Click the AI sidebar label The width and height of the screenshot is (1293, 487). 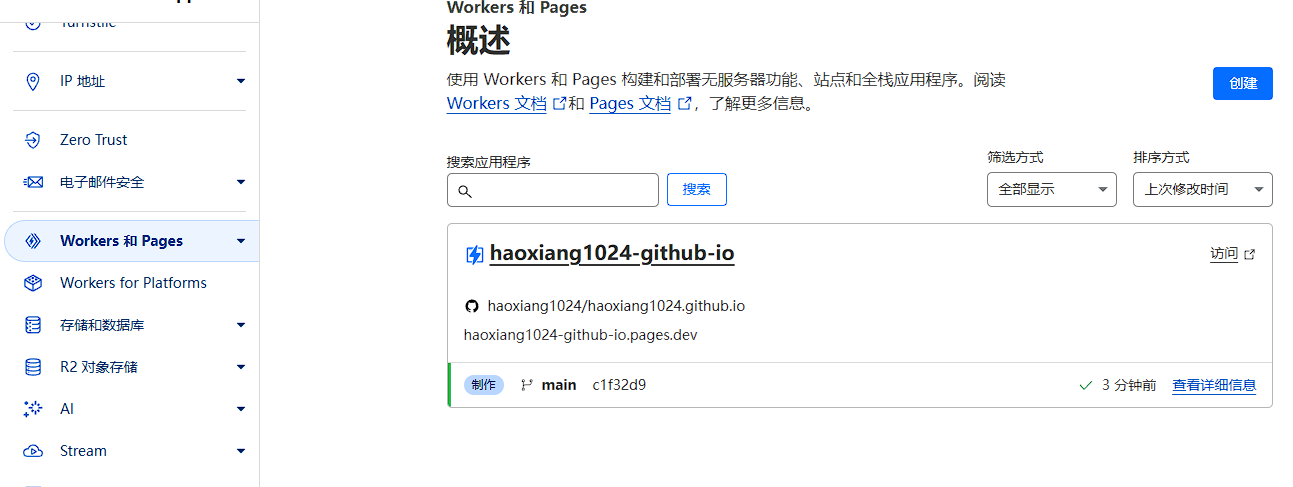point(67,409)
